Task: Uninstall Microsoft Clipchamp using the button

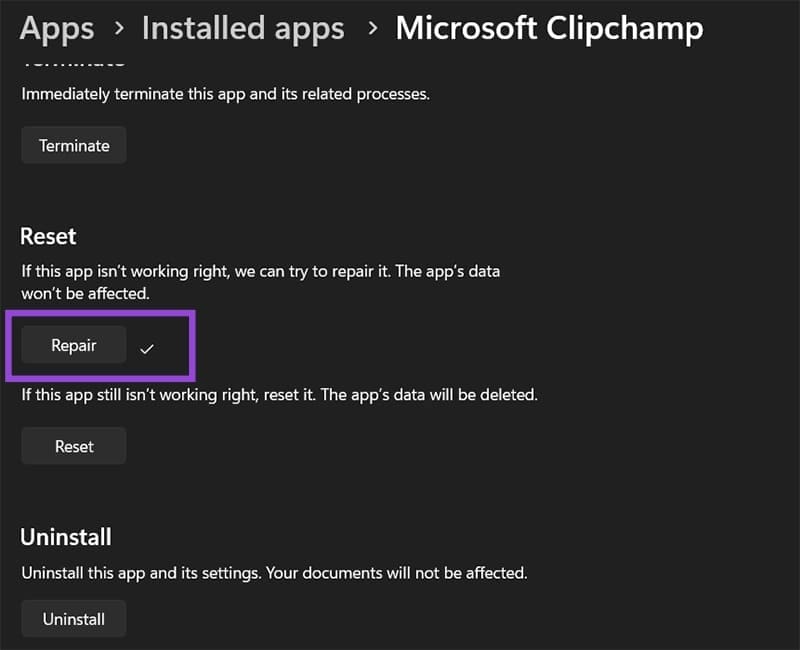Action: tap(74, 619)
